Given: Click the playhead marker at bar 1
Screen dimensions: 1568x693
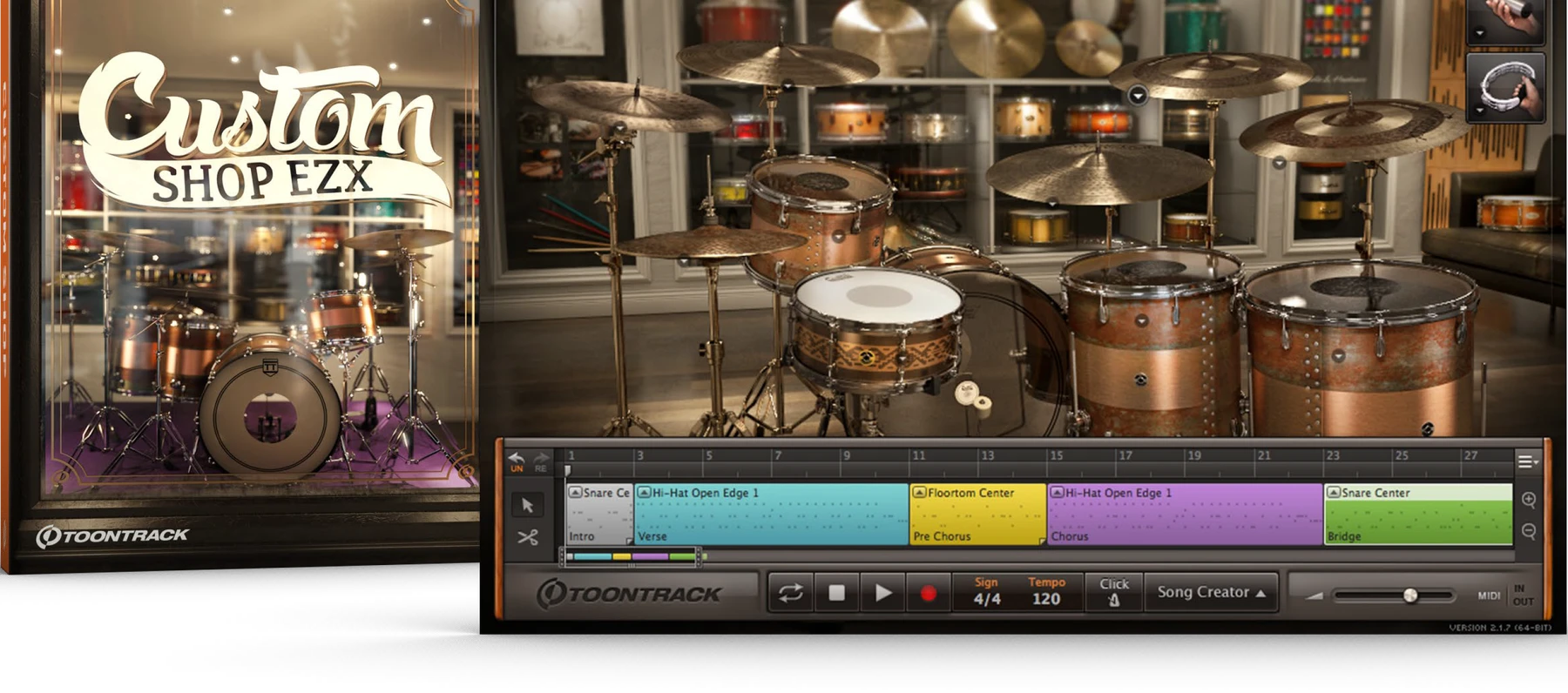Looking at the screenshot, I should point(567,470).
